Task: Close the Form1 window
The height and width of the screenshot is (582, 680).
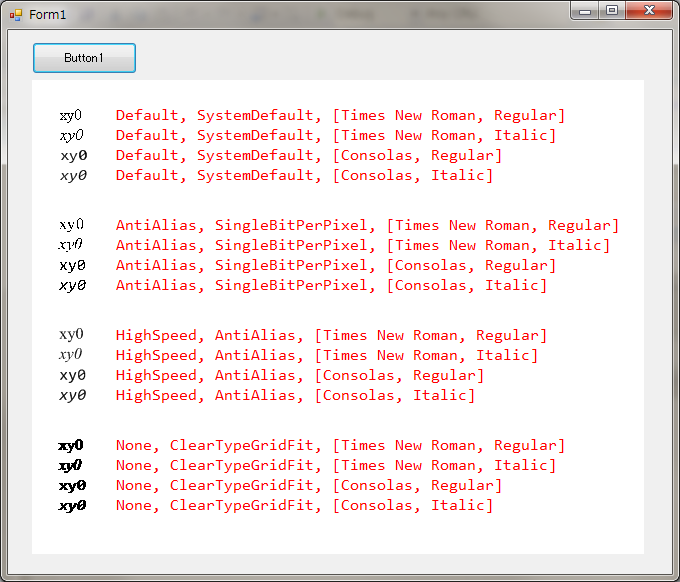Action: 649,11
